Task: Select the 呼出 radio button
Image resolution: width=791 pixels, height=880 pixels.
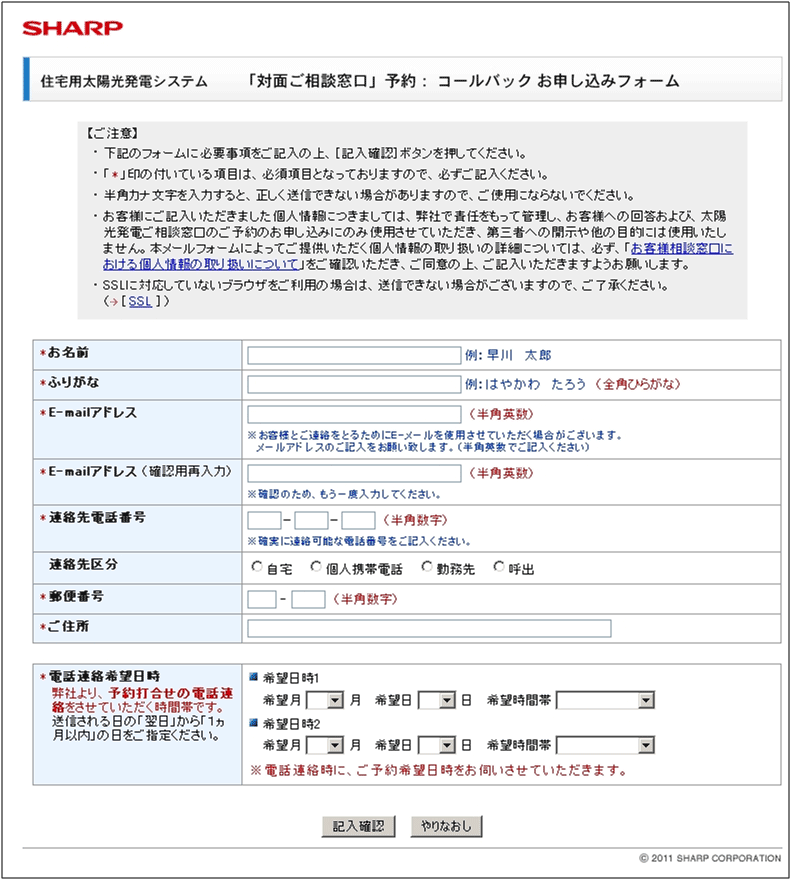Action: tap(499, 568)
